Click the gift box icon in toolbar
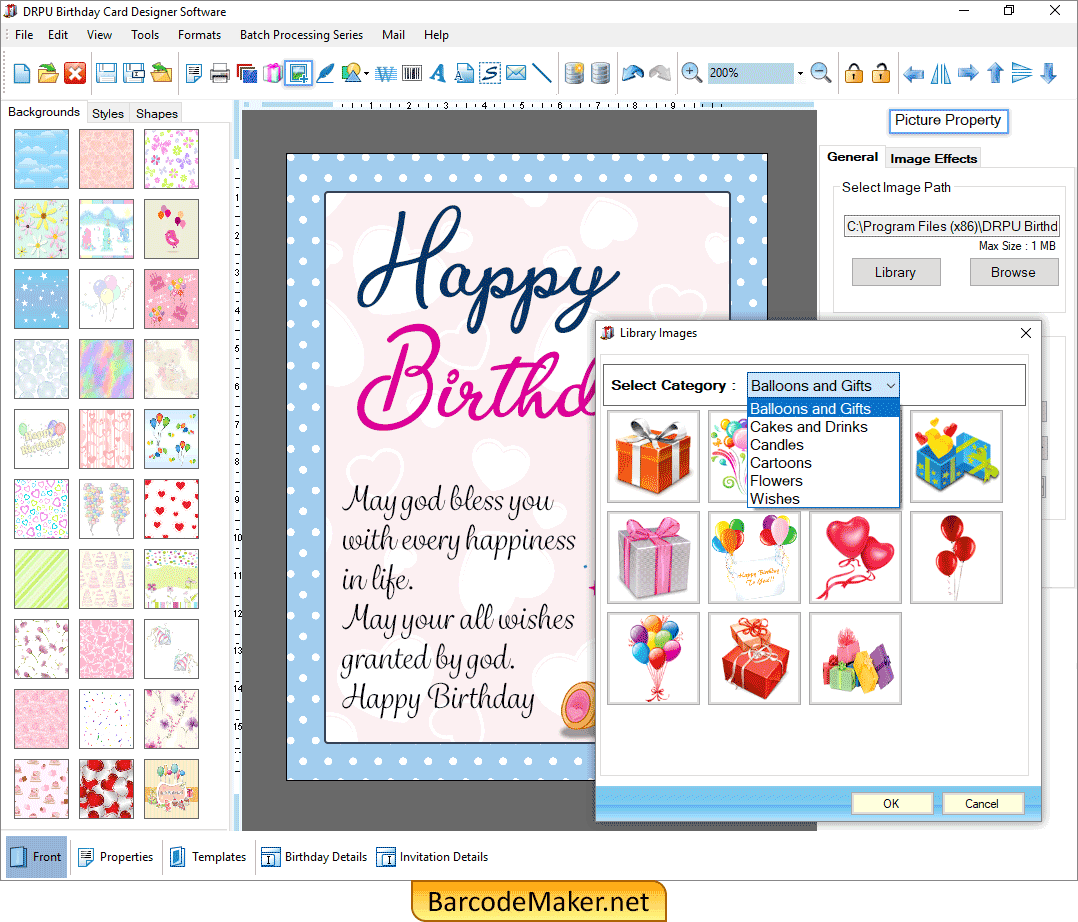 point(272,73)
